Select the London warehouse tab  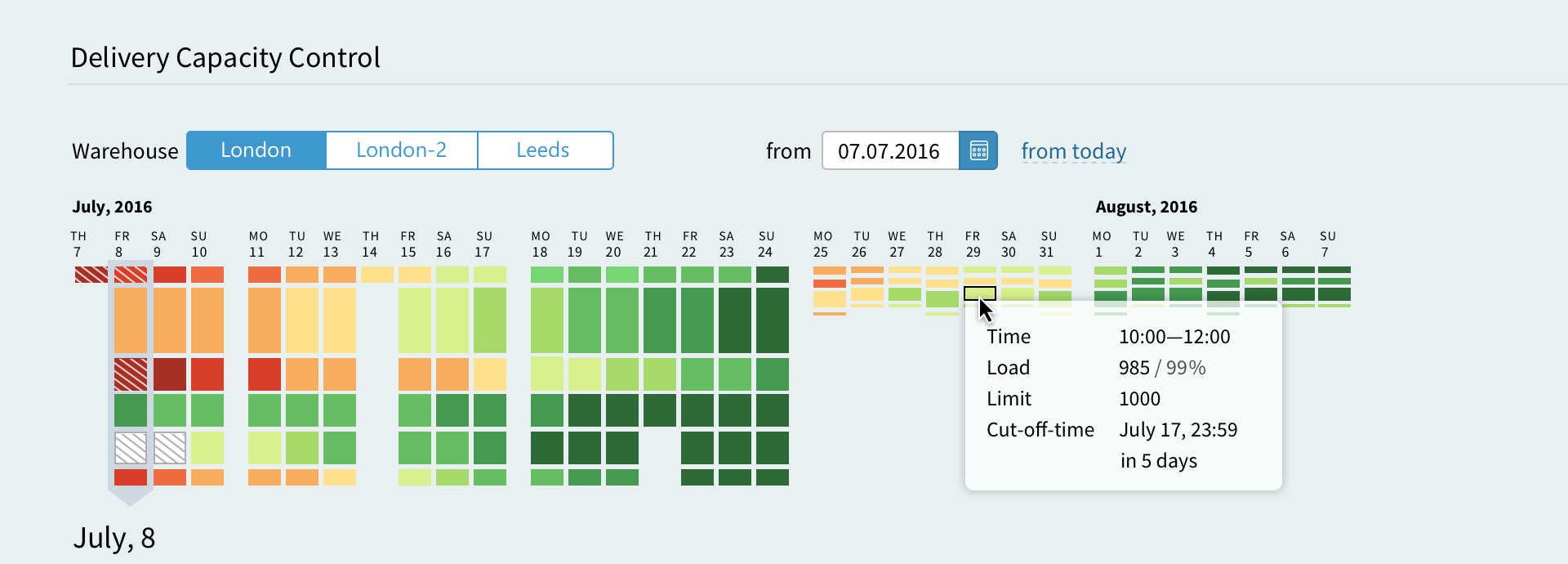click(x=256, y=150)
